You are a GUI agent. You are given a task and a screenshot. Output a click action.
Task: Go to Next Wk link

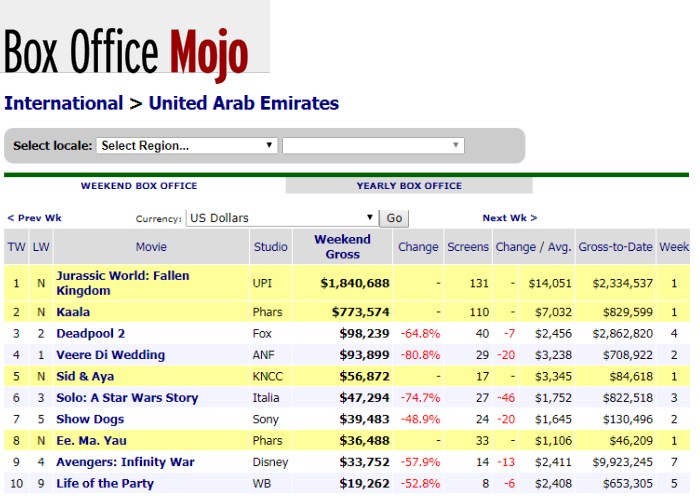coord(509,218)
